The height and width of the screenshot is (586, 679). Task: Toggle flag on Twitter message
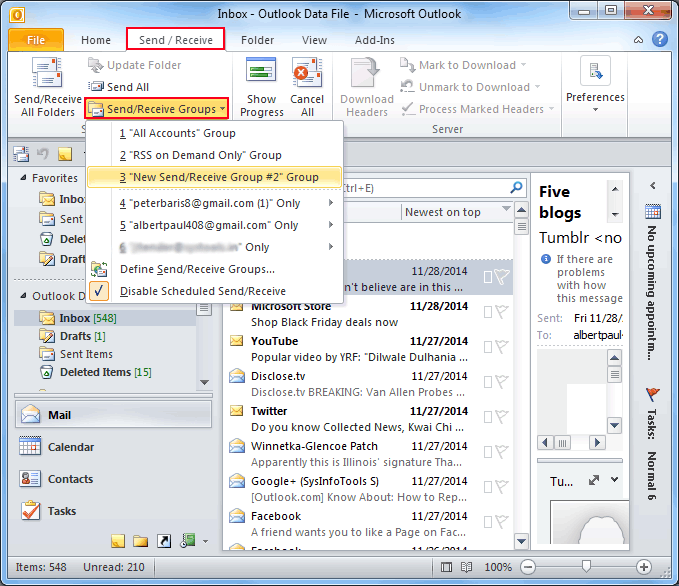tap(501, 417)
